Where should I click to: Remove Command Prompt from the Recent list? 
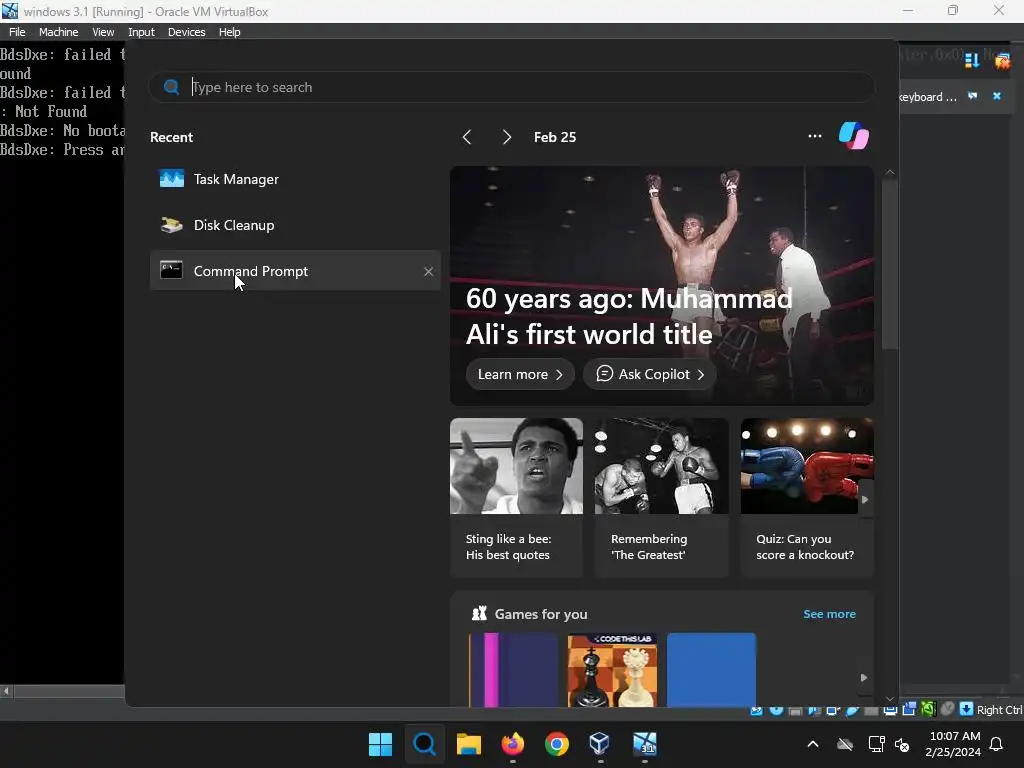(x=428, y=271)
